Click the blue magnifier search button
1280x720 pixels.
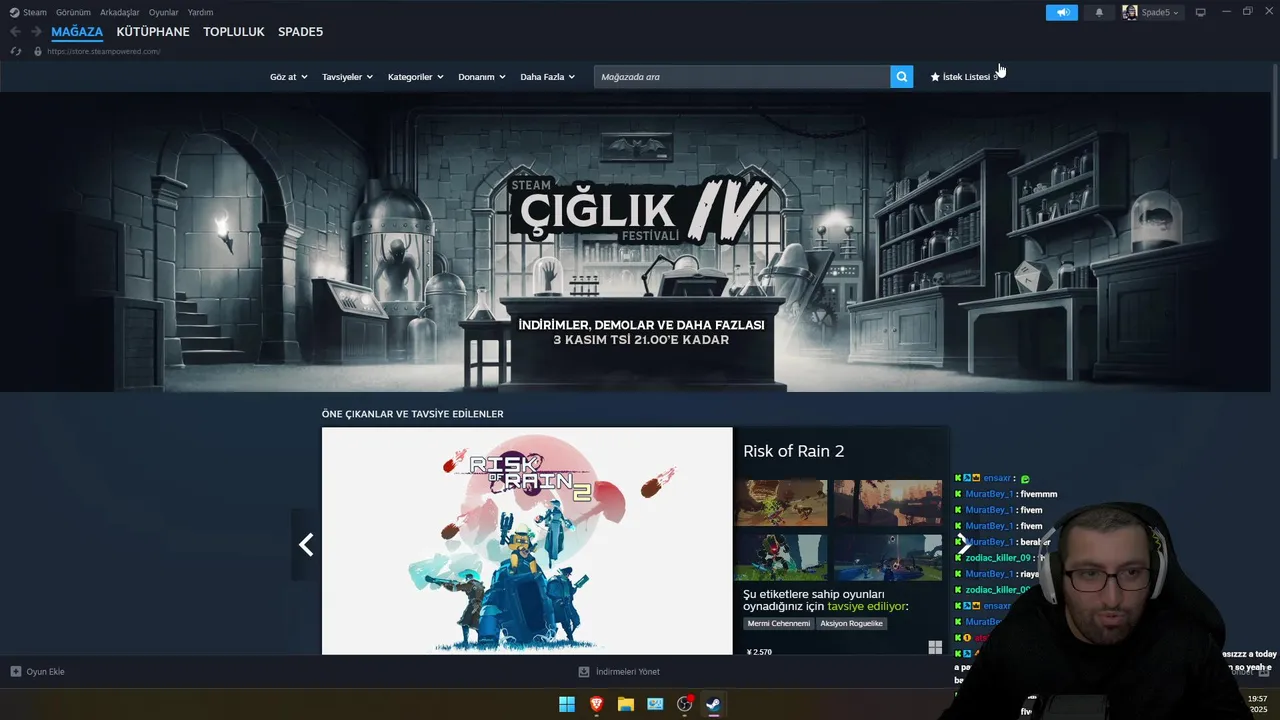click(902, 76)
